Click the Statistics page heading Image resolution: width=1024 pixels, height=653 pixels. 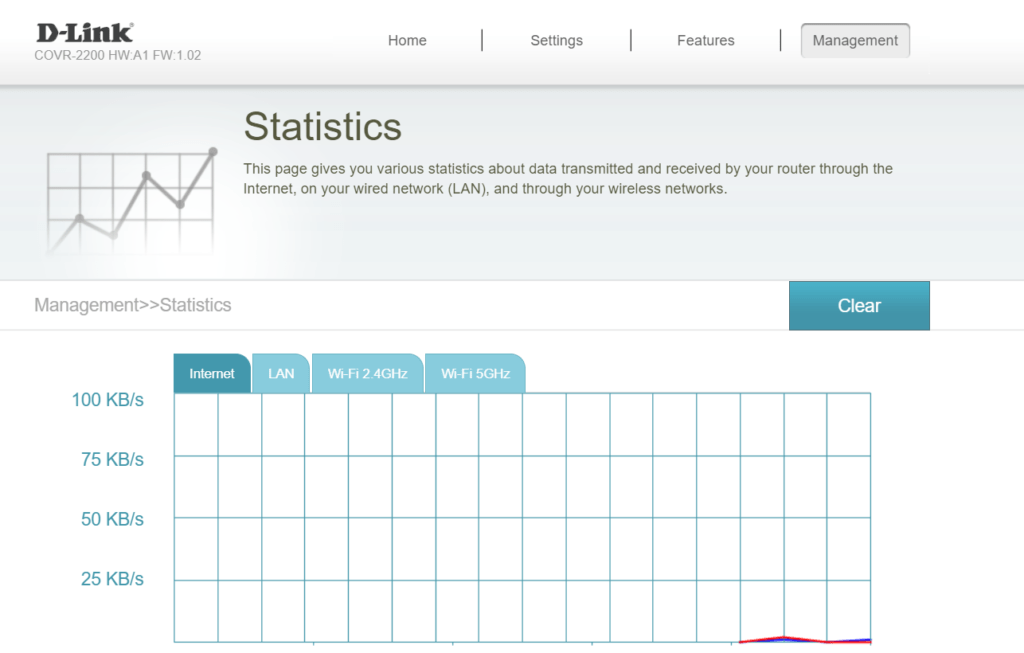click(322, 127)
